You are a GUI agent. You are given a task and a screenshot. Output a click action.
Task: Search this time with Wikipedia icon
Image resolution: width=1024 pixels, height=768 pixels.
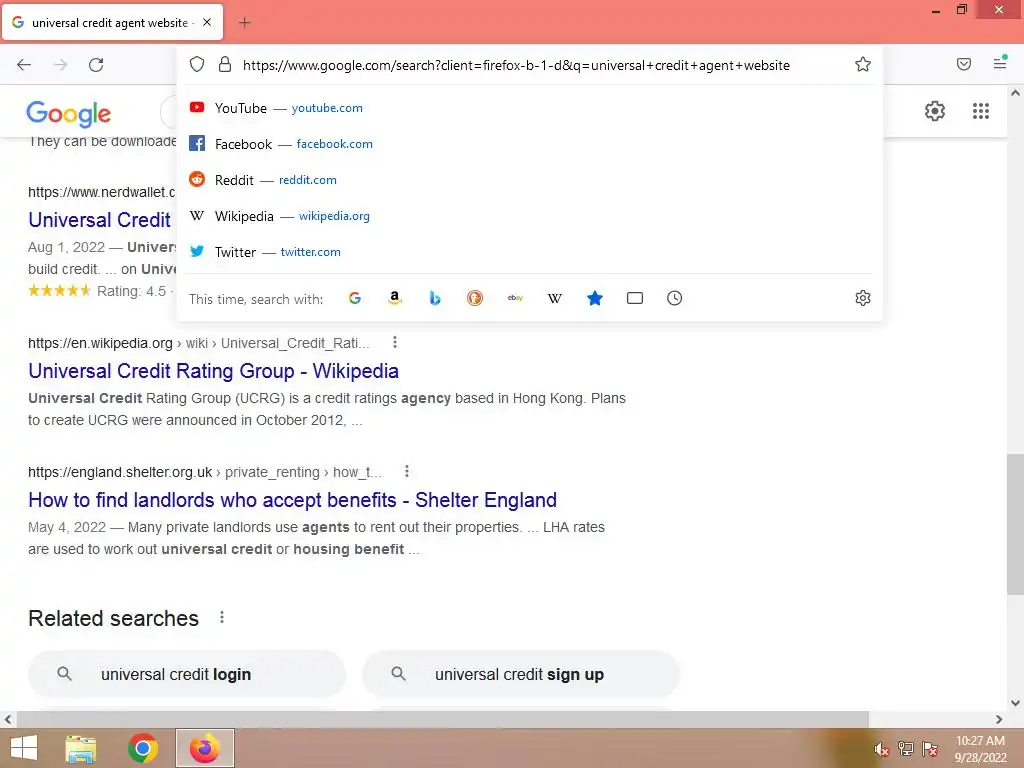click(554, 298)
